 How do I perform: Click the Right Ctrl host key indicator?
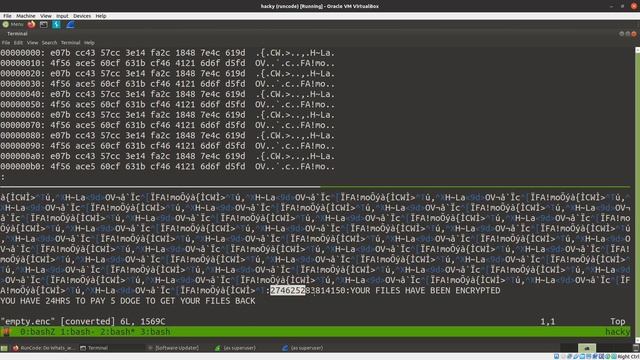(x=629, y=357)
